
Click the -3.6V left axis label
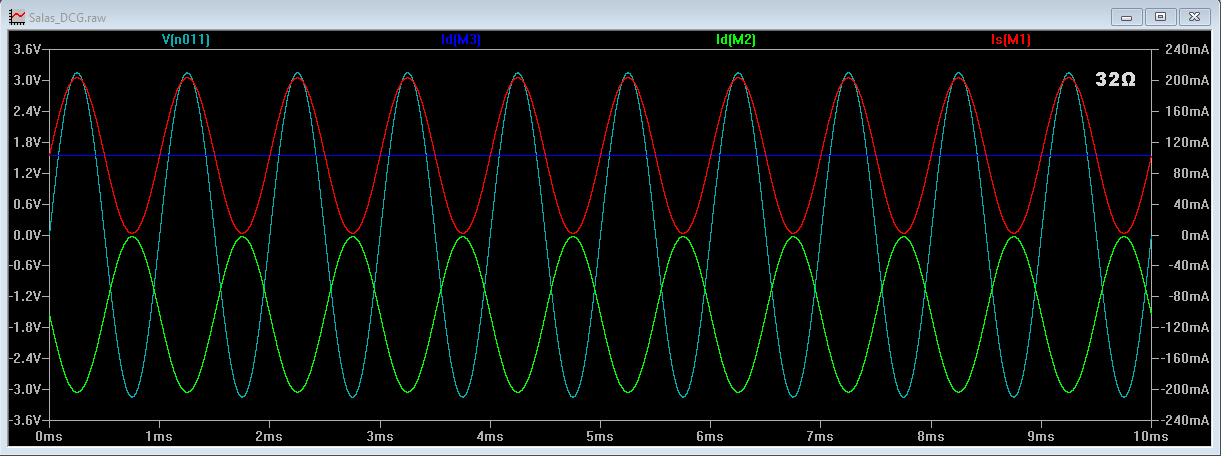coord(25,420)
